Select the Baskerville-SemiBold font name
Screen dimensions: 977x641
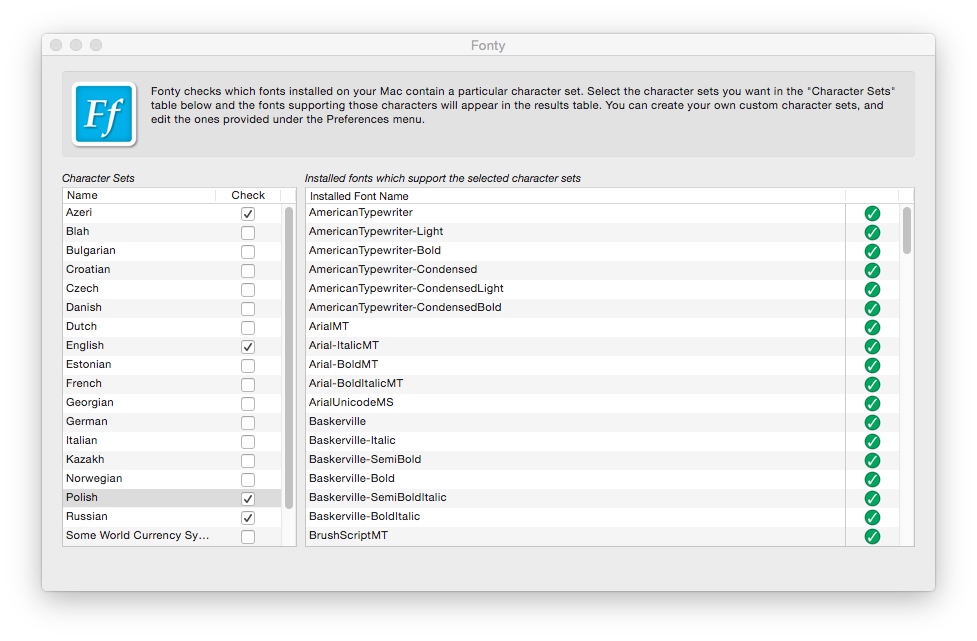point(365,459)
